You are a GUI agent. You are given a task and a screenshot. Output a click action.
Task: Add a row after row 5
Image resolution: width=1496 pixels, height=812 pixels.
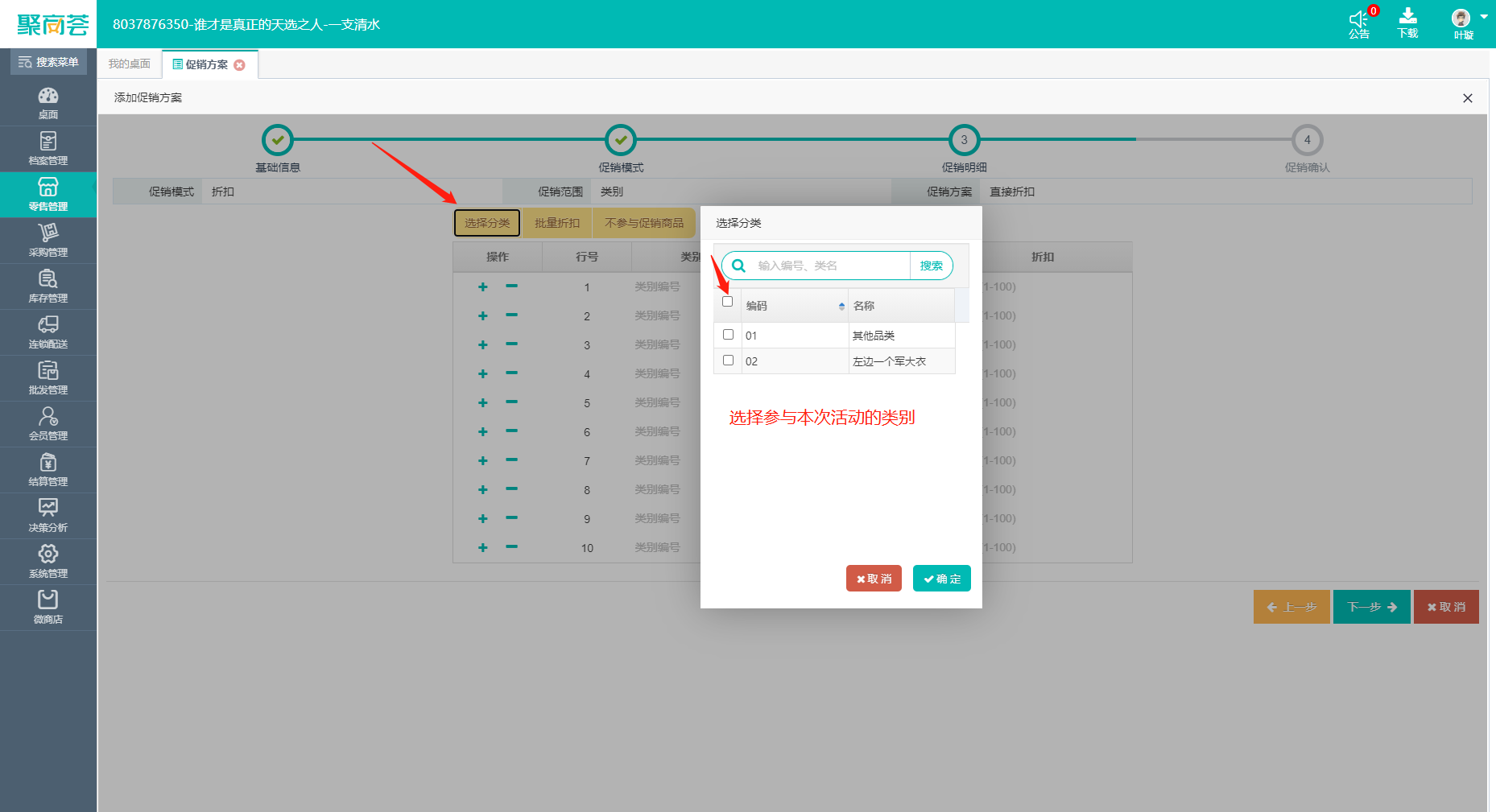[483, 402]
